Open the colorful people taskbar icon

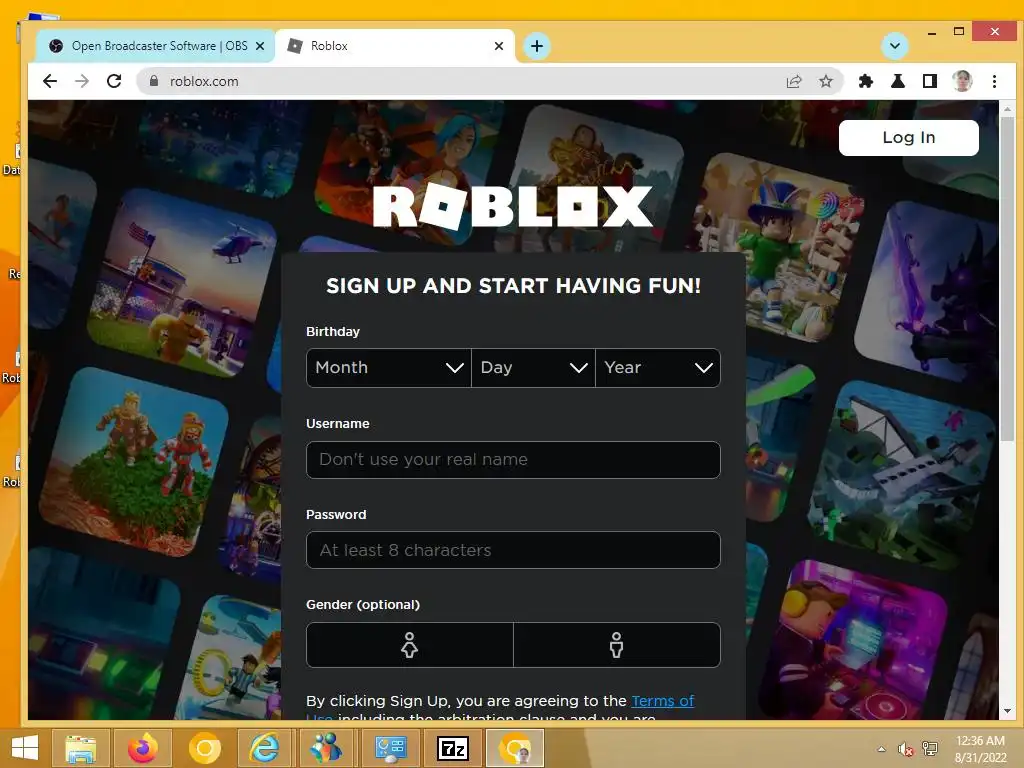(x=327, y=748)
